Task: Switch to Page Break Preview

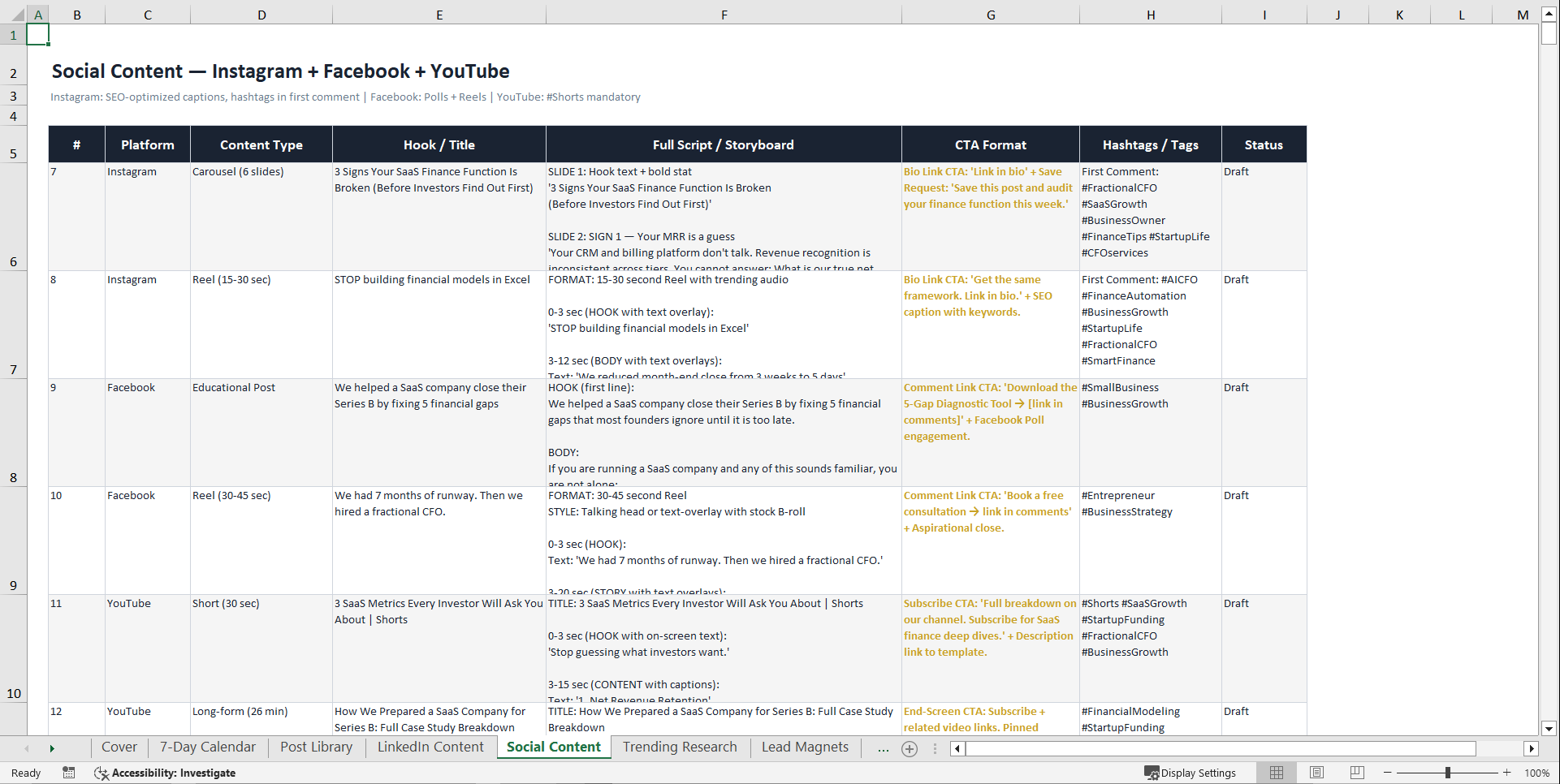Action: point(1357,773)
